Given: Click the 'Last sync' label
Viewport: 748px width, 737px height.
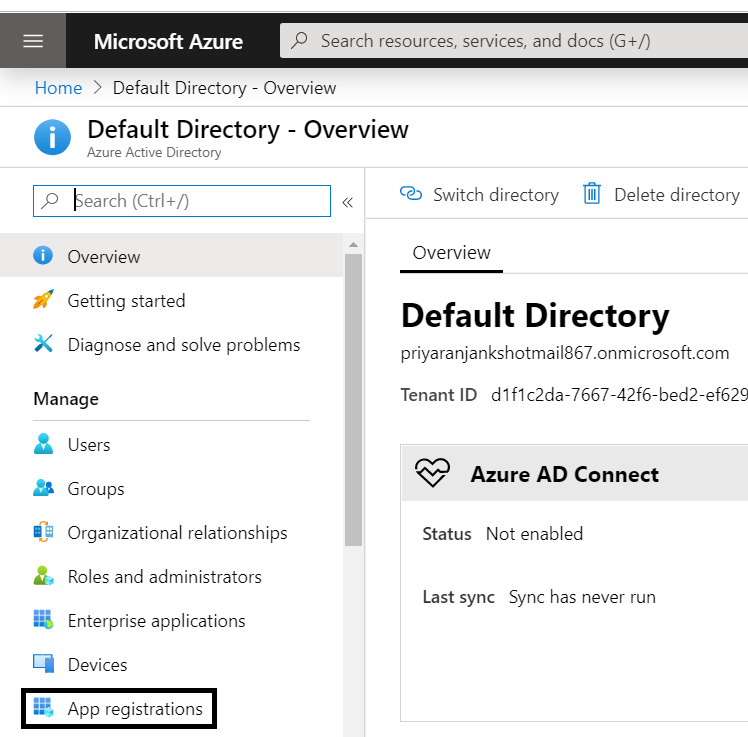Looking at the screenshot, I should [458, 597].
